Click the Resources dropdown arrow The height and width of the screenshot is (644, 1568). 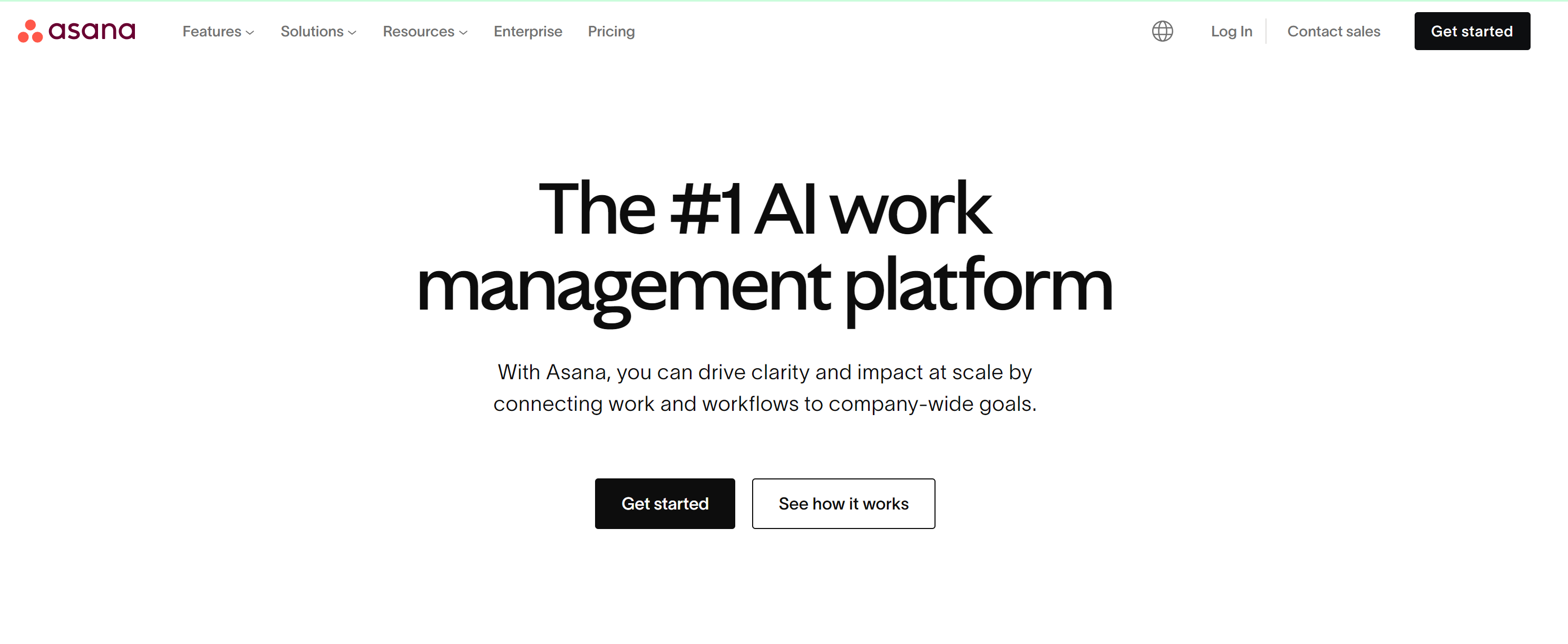coord(465,31)
